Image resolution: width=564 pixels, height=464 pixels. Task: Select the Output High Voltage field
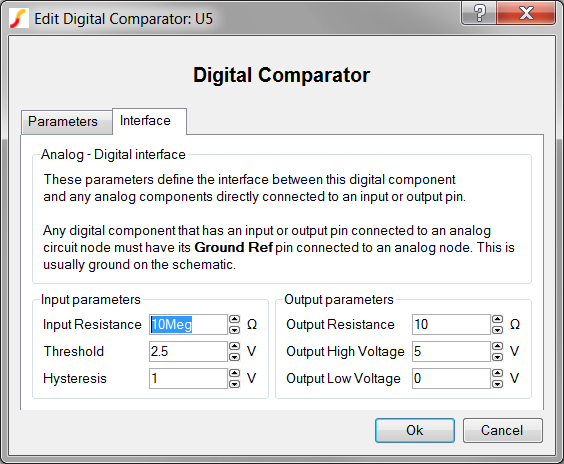tap(451, 351)
